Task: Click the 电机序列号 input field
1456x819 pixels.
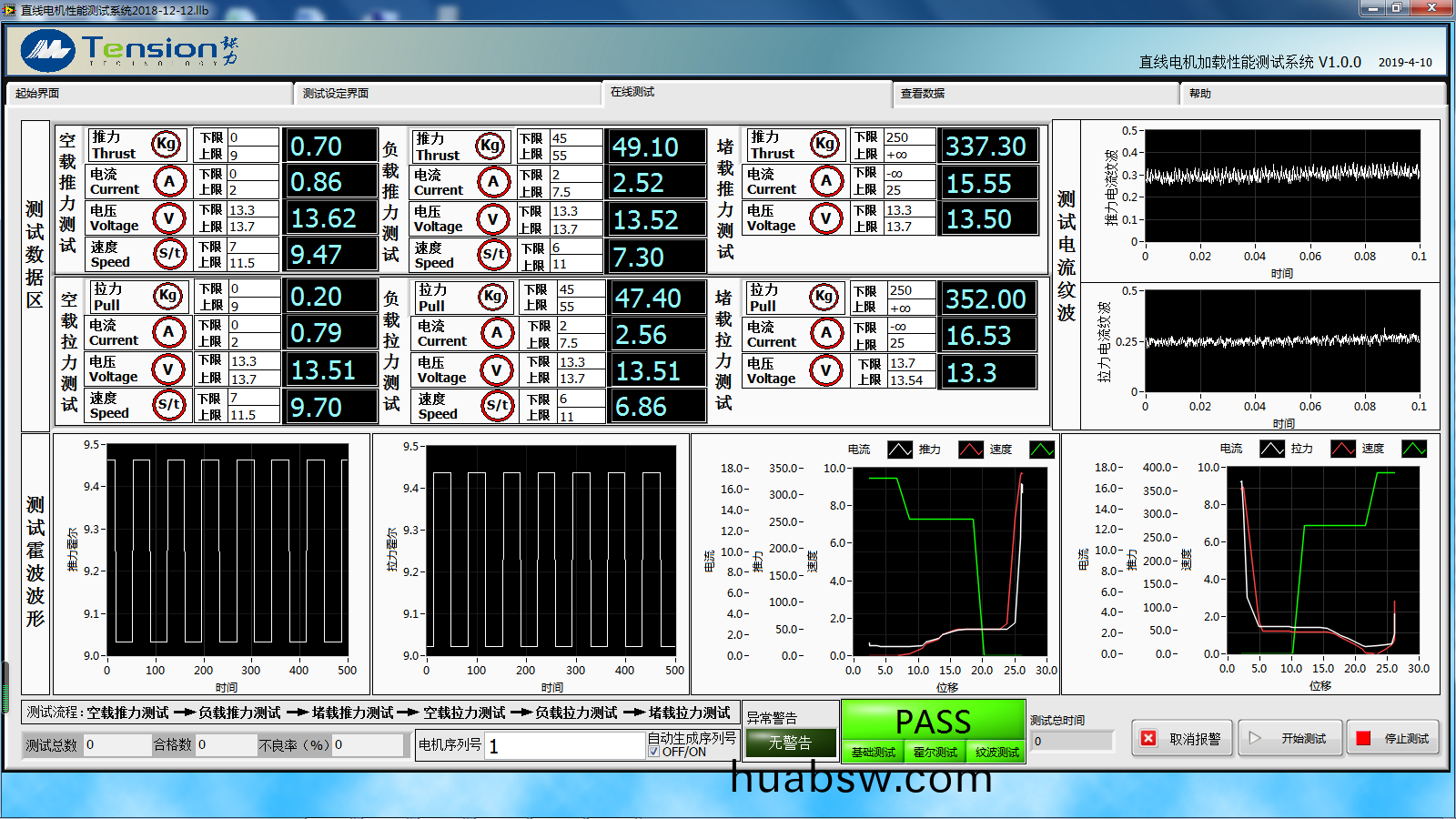Action: click(564, 746)
